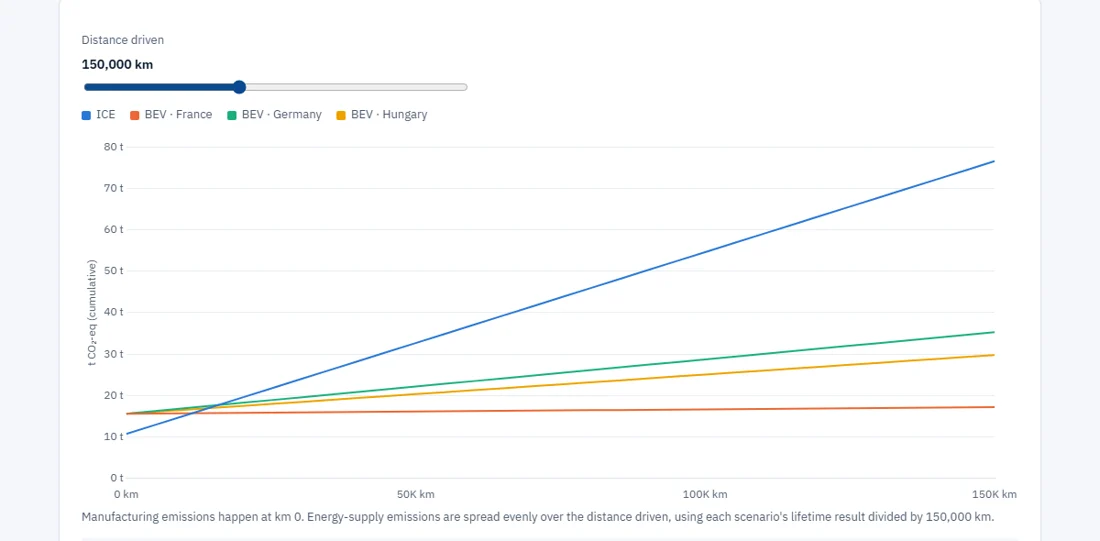Click the "50 t" y-axis label
This screenshot has height=541, width=1100.
[114, 271]
